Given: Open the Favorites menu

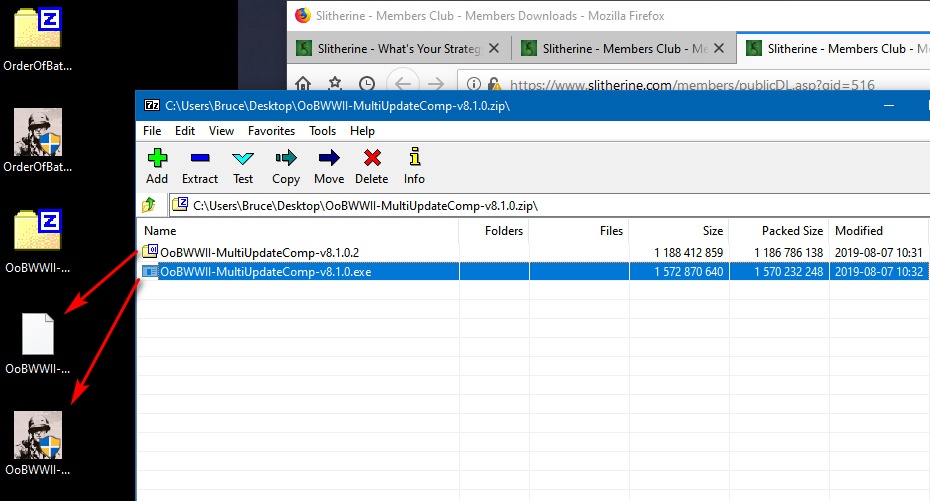Looking at the screenshot, I should point(271,131).
